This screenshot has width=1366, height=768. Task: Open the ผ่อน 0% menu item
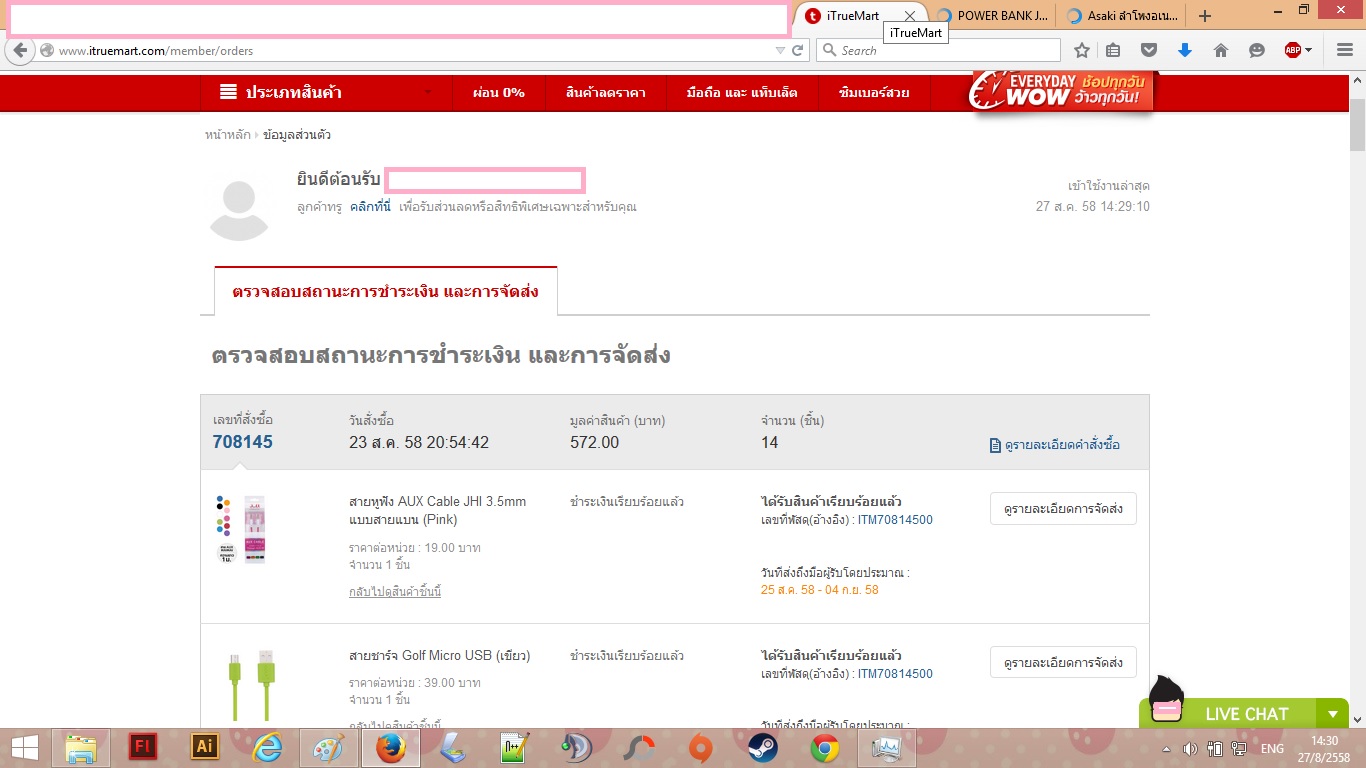pos(499,92)
